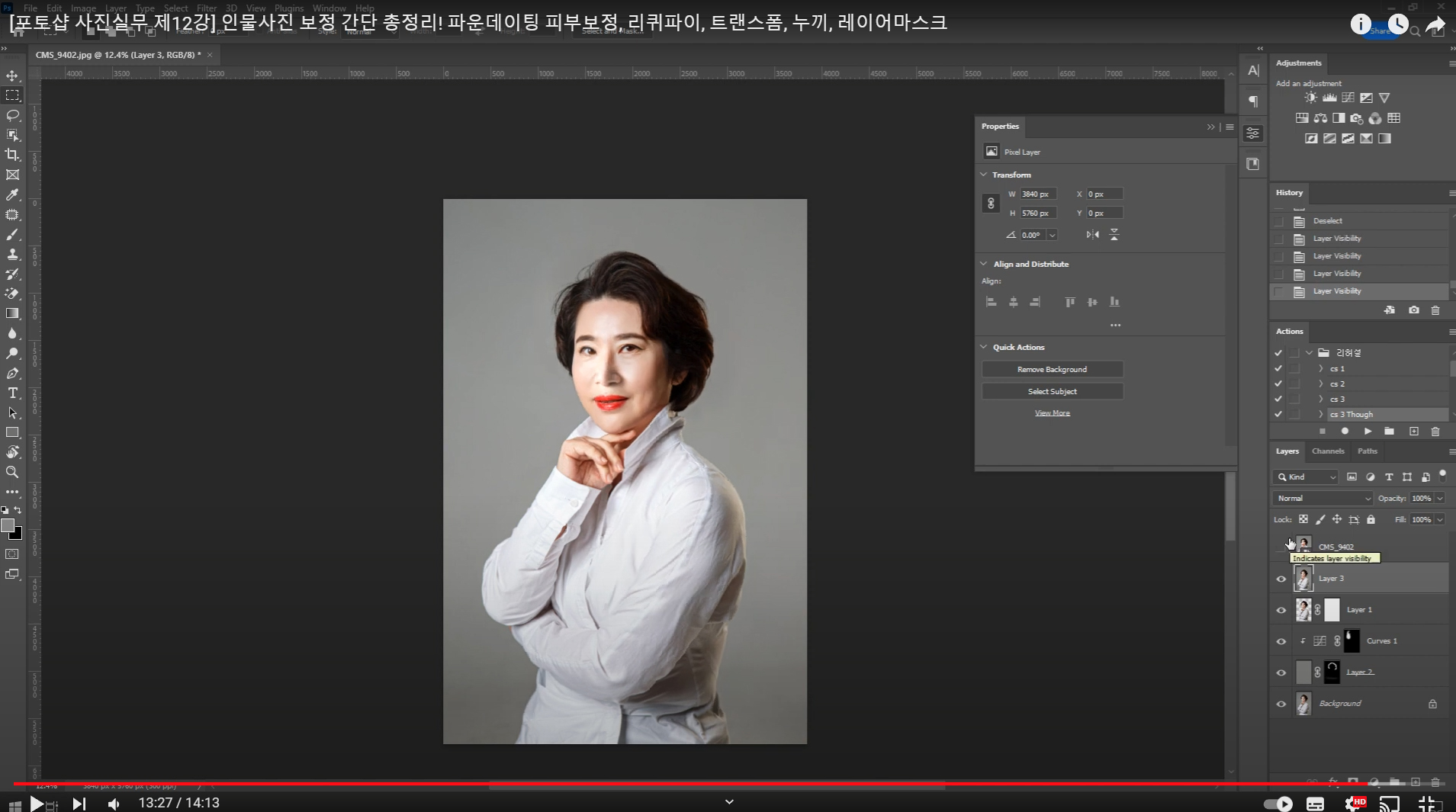Open the View More link
The image size is (1456, 812).
[1052, 413]
